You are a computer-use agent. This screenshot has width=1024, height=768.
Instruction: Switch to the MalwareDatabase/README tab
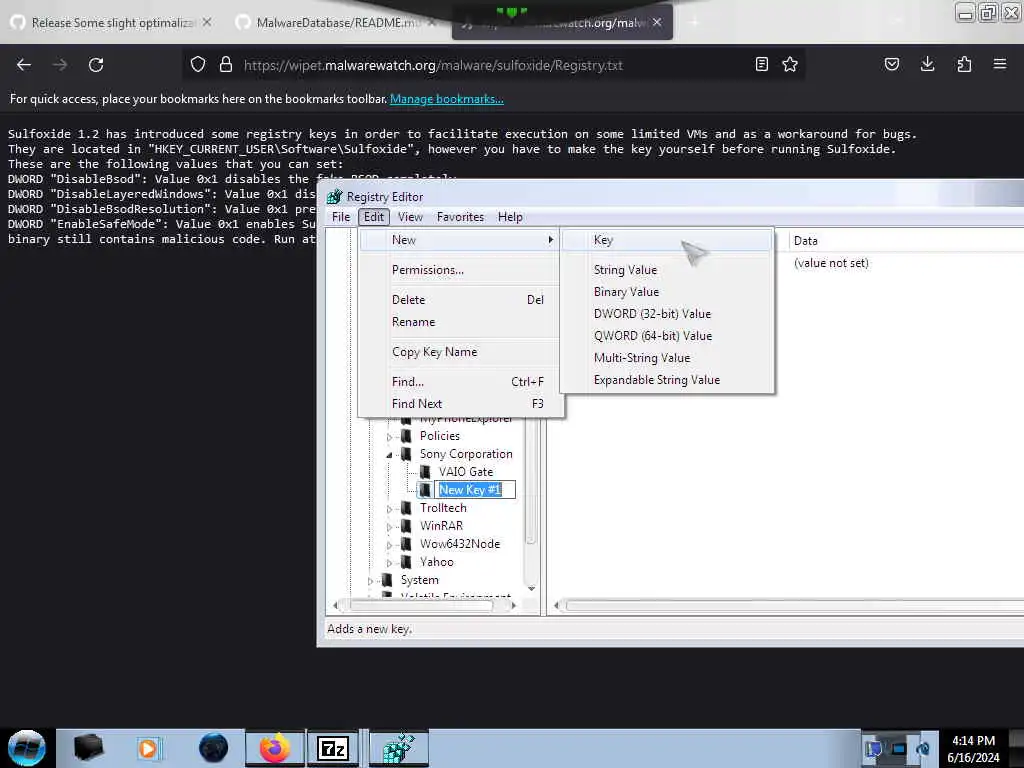(337, 22)
